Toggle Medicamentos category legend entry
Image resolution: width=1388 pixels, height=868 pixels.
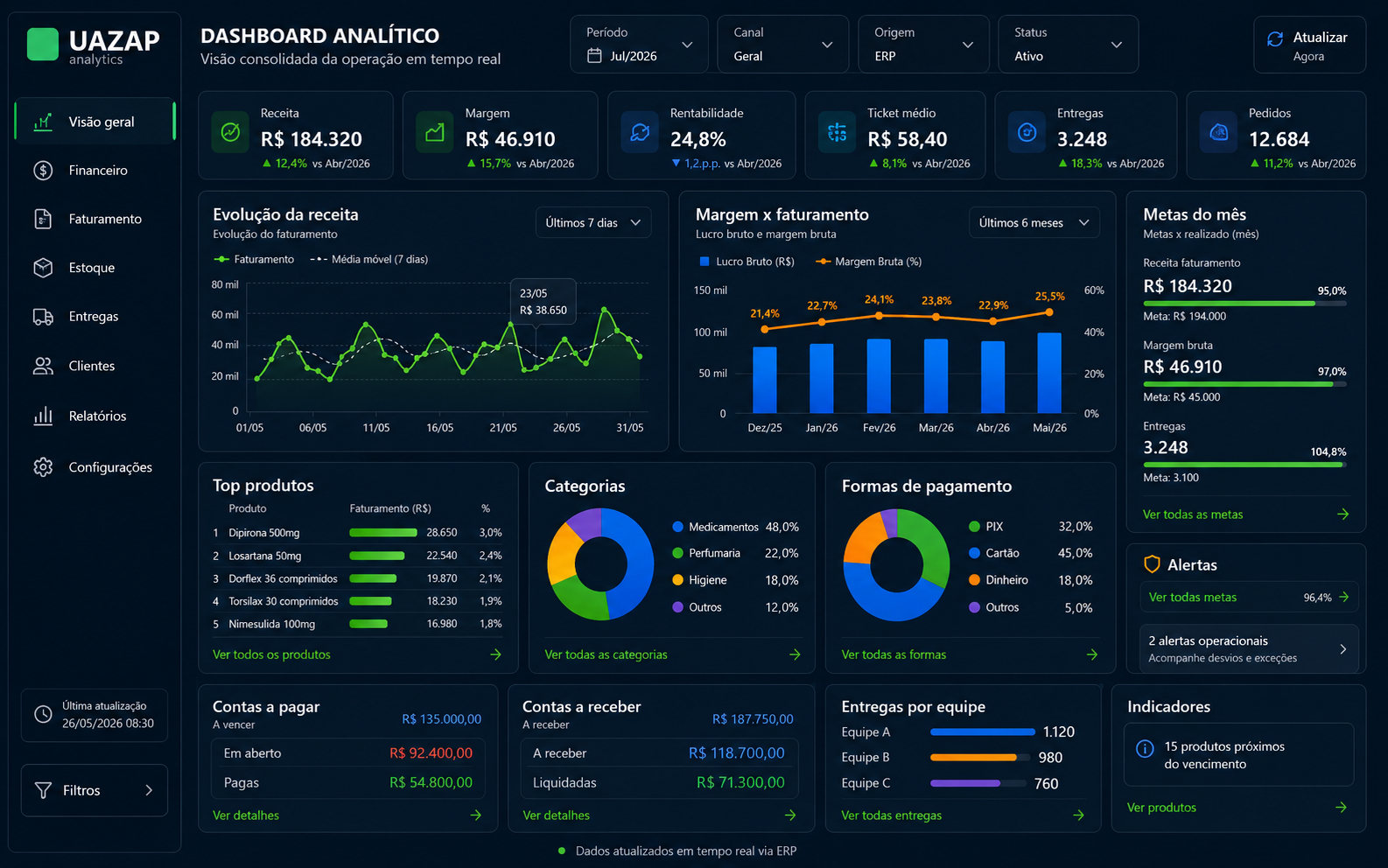(735, 527)
